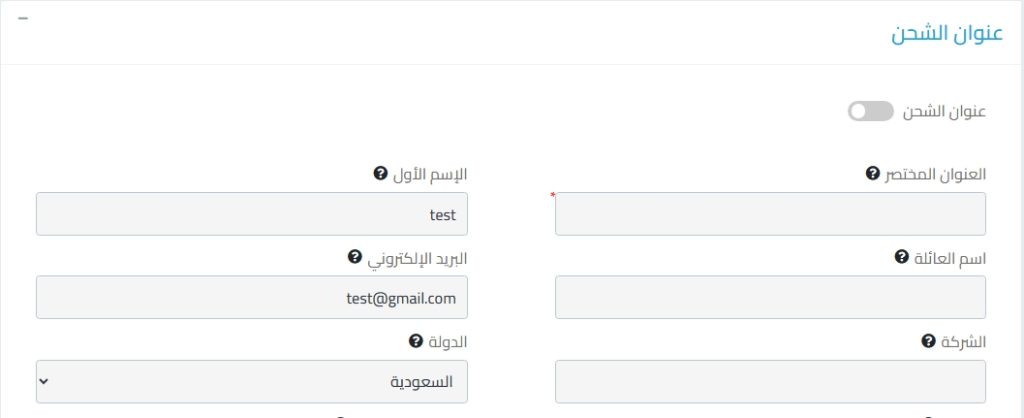Toggle the عنوان الشحن switch

(869, 111)
